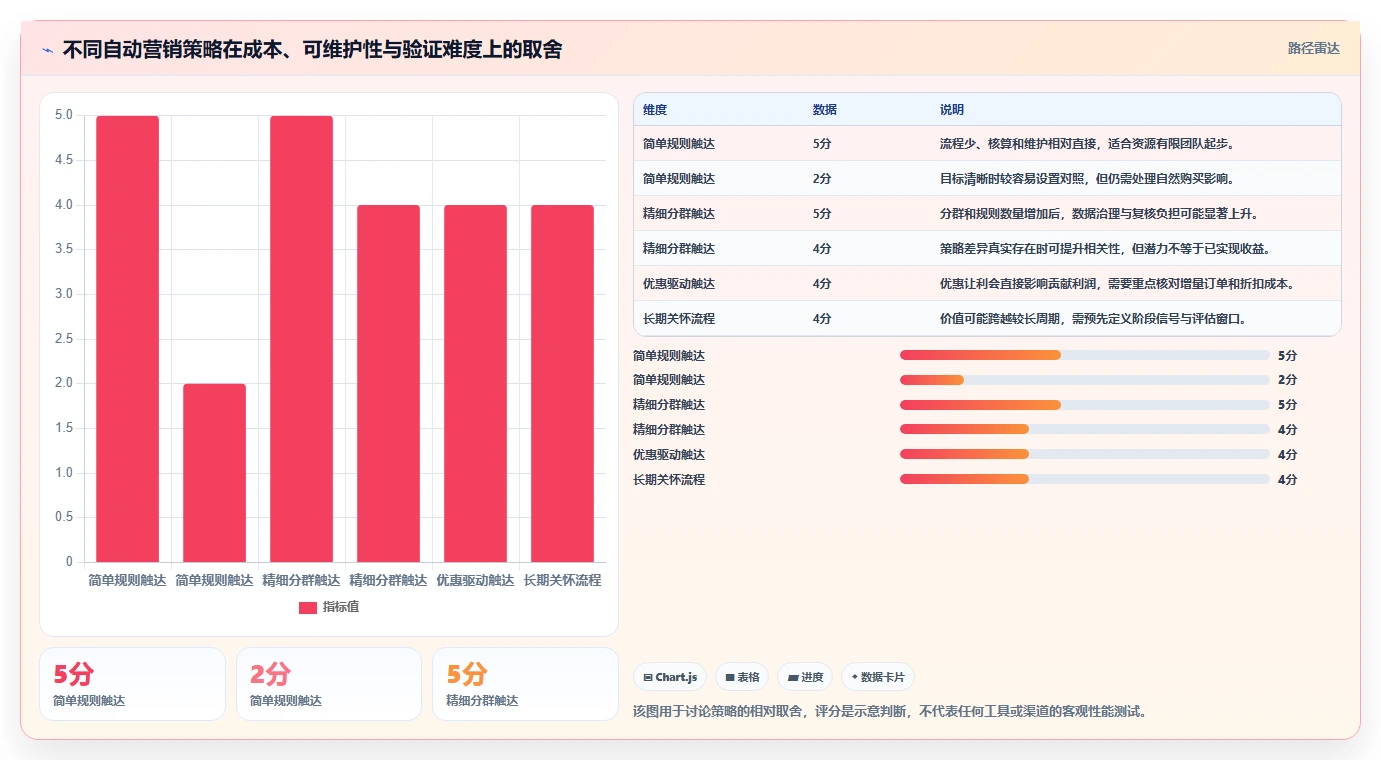Click the table description starting 优惠让利会直接影响
The width and height of the screenshot is (1381, 760).
coord(1118,284)
